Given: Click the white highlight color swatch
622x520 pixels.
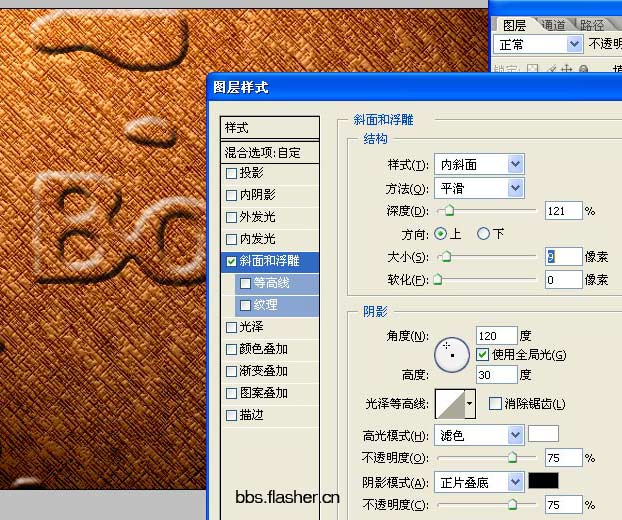Looking at the screenshot, I should point(543,434).
